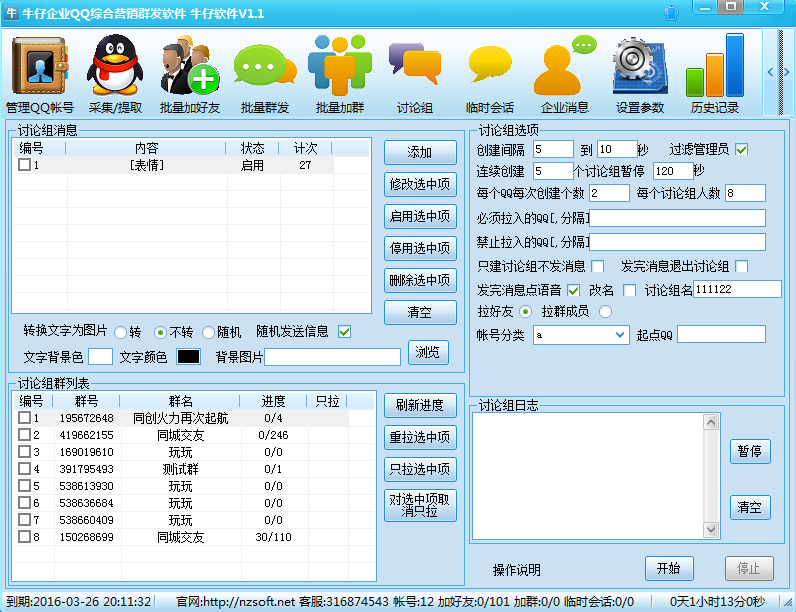Click the 启用选中项 button
This screenshot has height=612, width=796.
(x=420, y=216)
